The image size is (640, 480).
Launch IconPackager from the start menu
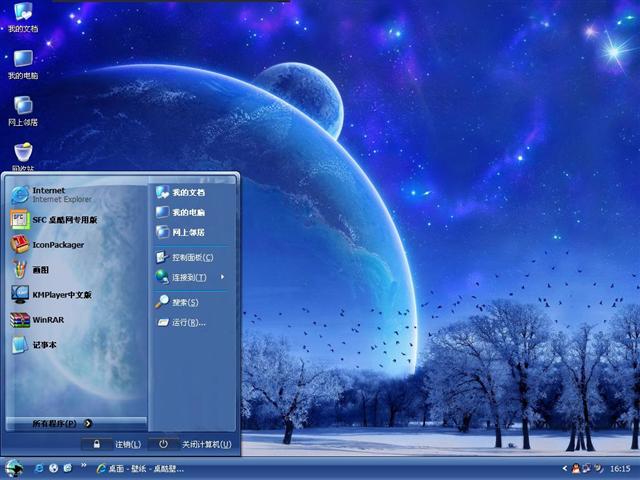(x=48, y=244)
